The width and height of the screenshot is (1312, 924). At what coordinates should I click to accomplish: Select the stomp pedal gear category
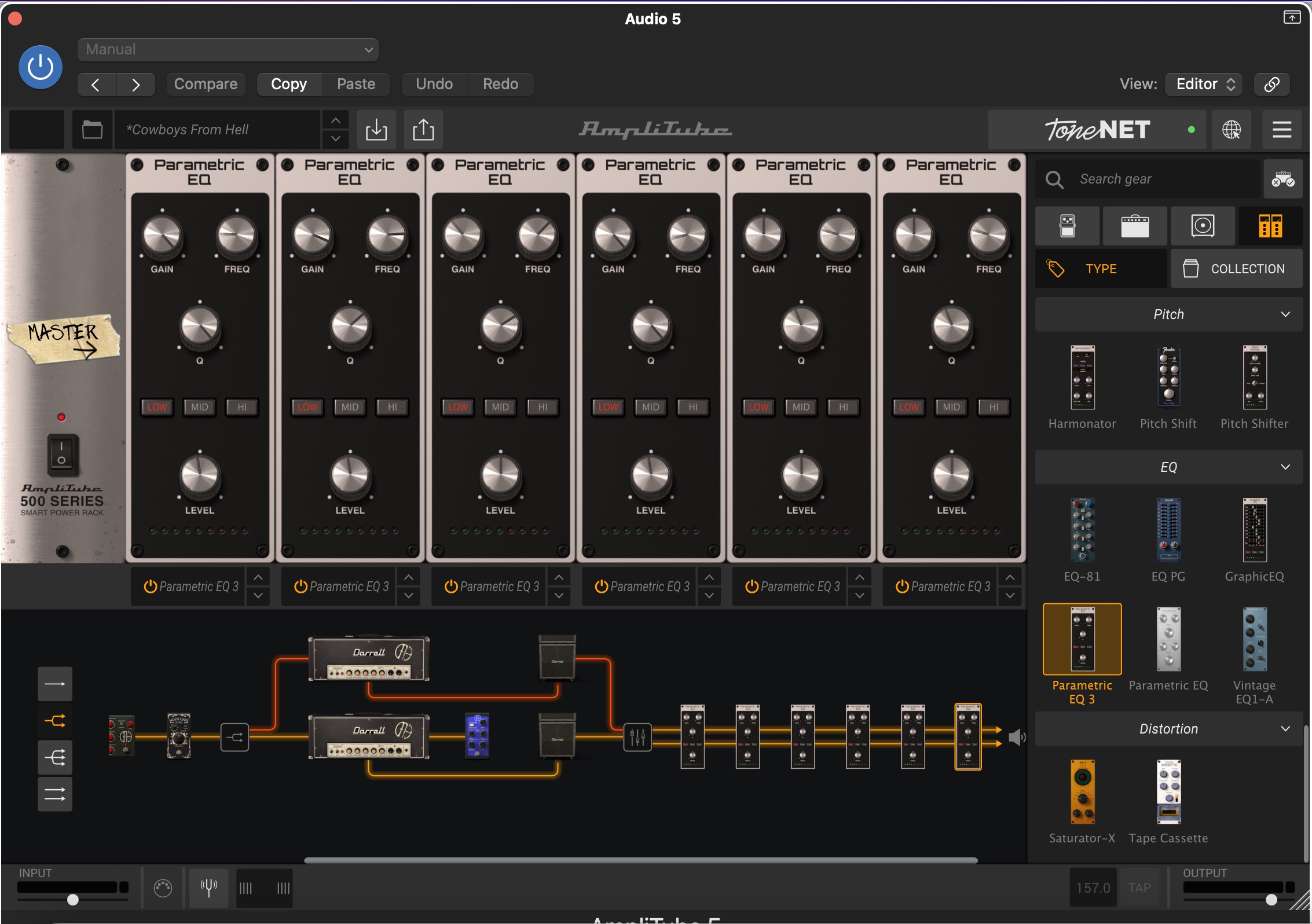tap(1068, 226)
